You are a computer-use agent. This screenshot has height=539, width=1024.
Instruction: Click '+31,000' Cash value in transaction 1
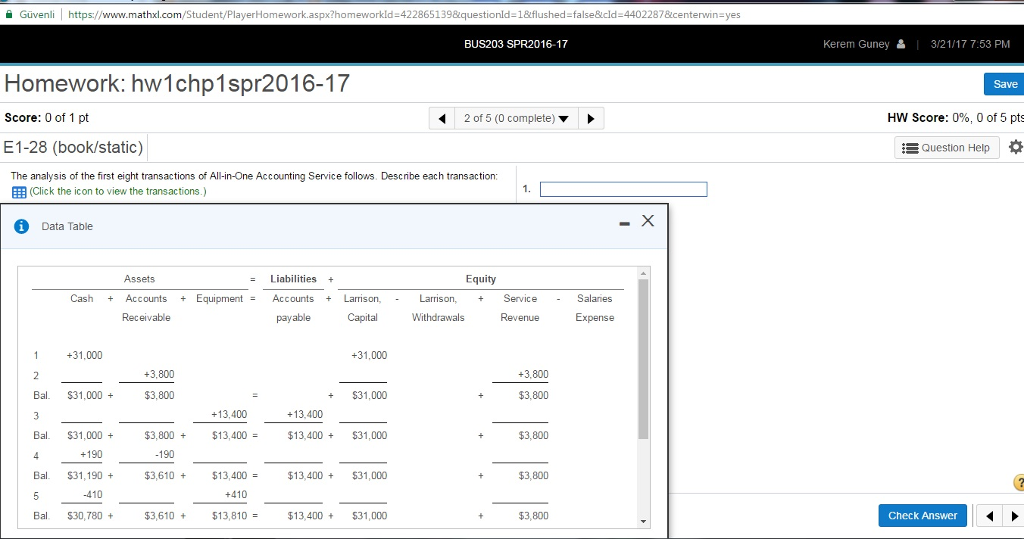84,355
